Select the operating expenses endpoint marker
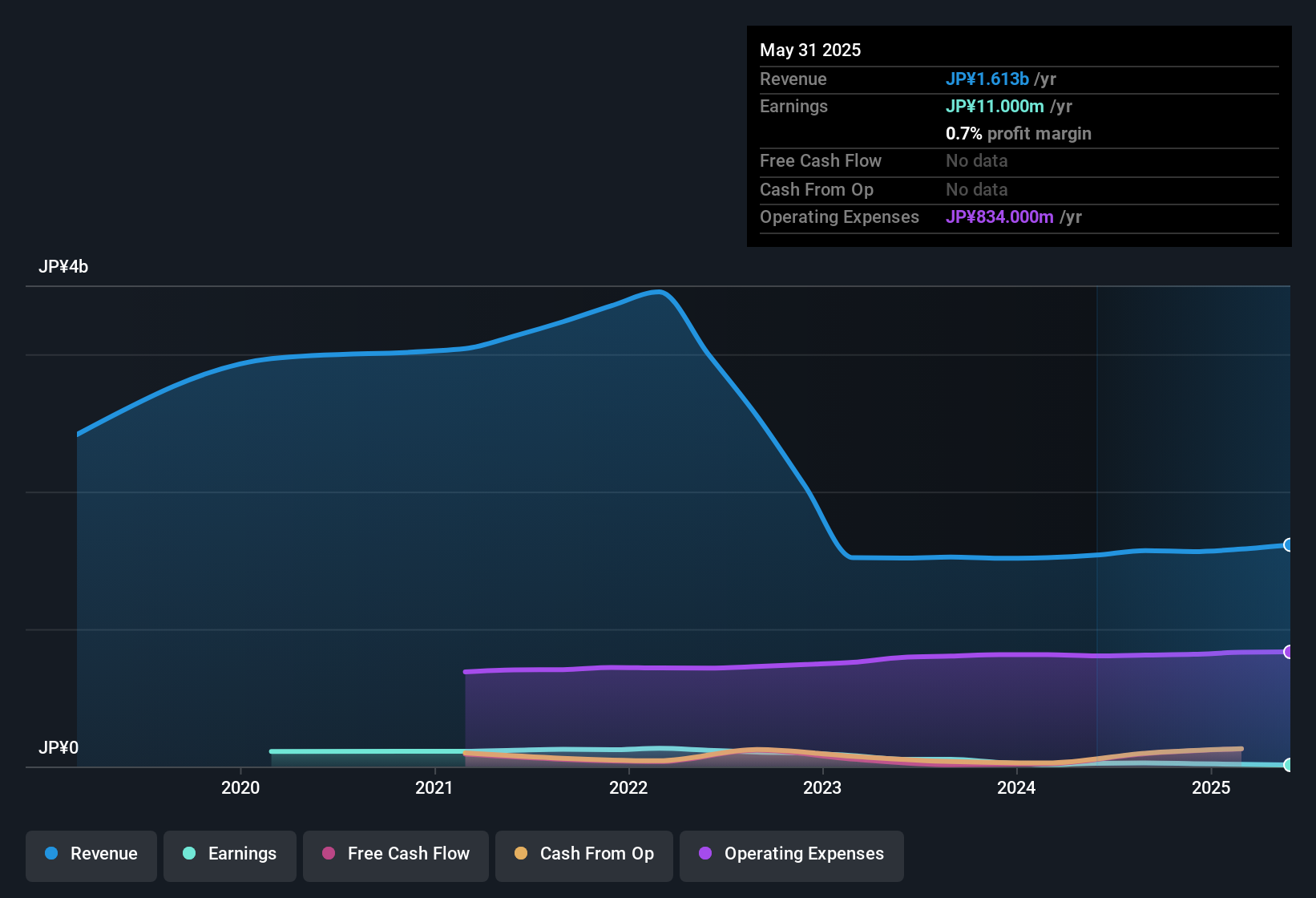Viewport: 1316px width, 898px height. coord(1289,652)
